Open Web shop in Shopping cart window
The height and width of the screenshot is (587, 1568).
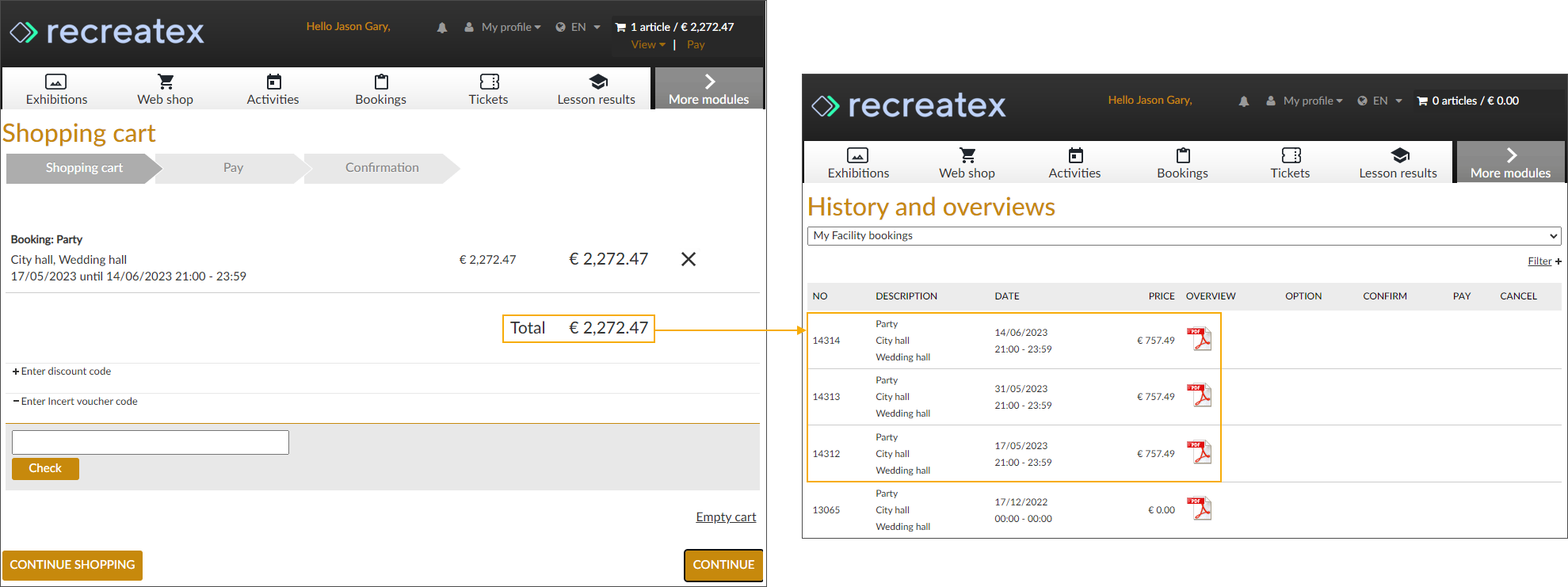[x=165, y=90]
